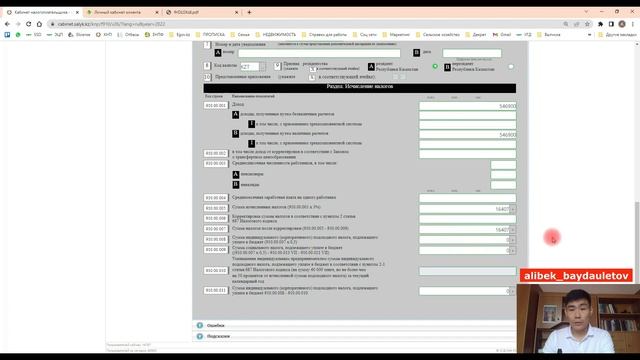Open the green WhatsApp bookmark

[x=18, y=35]
